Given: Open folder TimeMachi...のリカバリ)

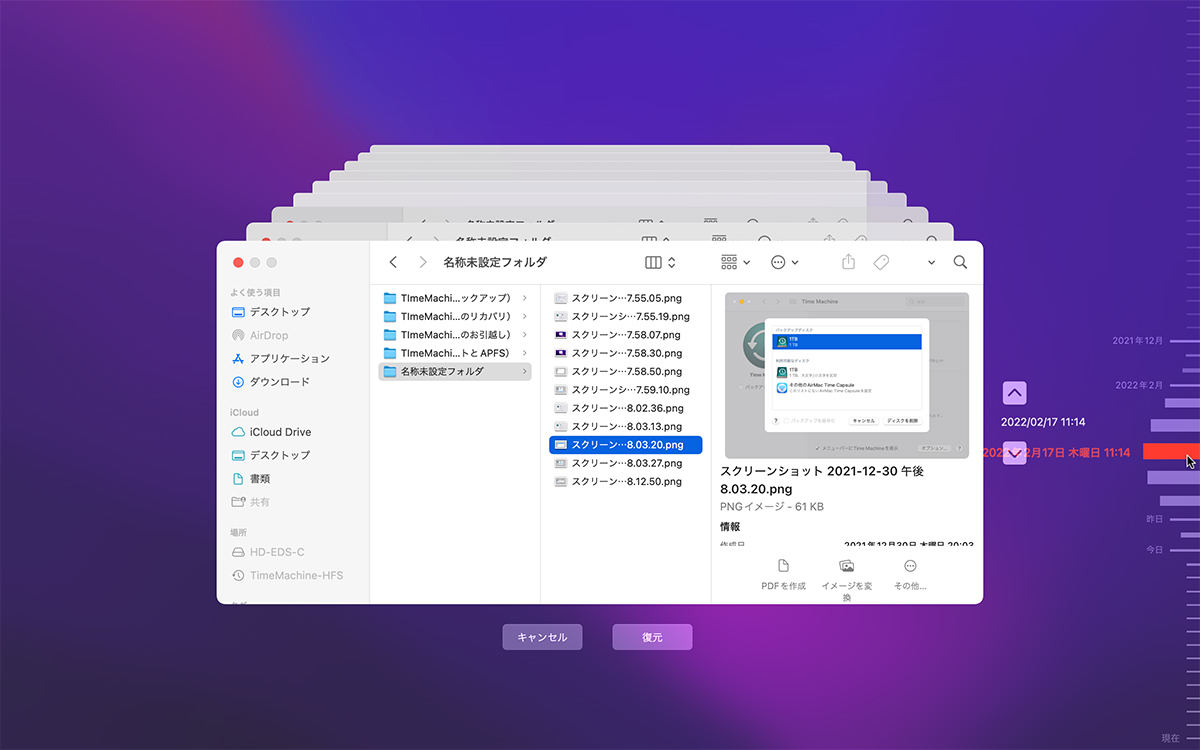Looking at the screenshot, I should coord(455,316).
